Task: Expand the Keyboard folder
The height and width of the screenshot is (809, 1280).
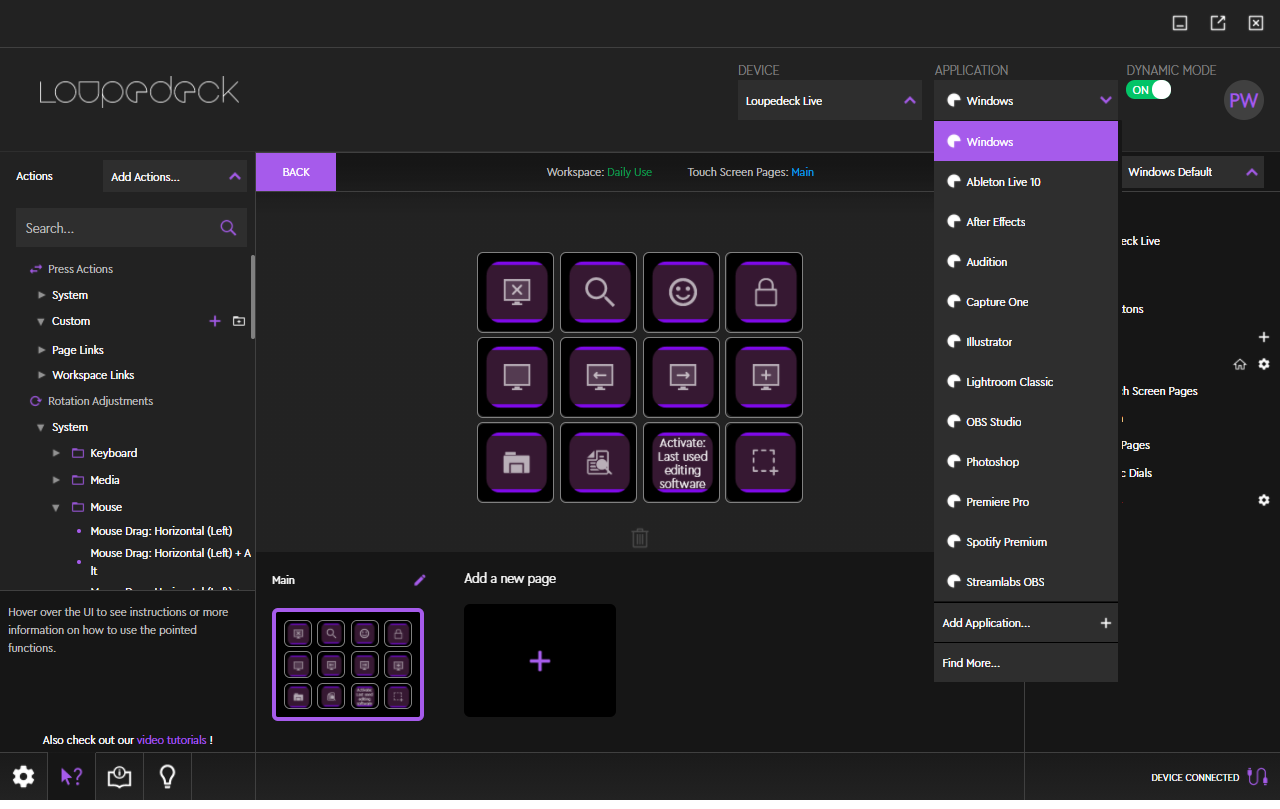Action: tap(57, 453)
